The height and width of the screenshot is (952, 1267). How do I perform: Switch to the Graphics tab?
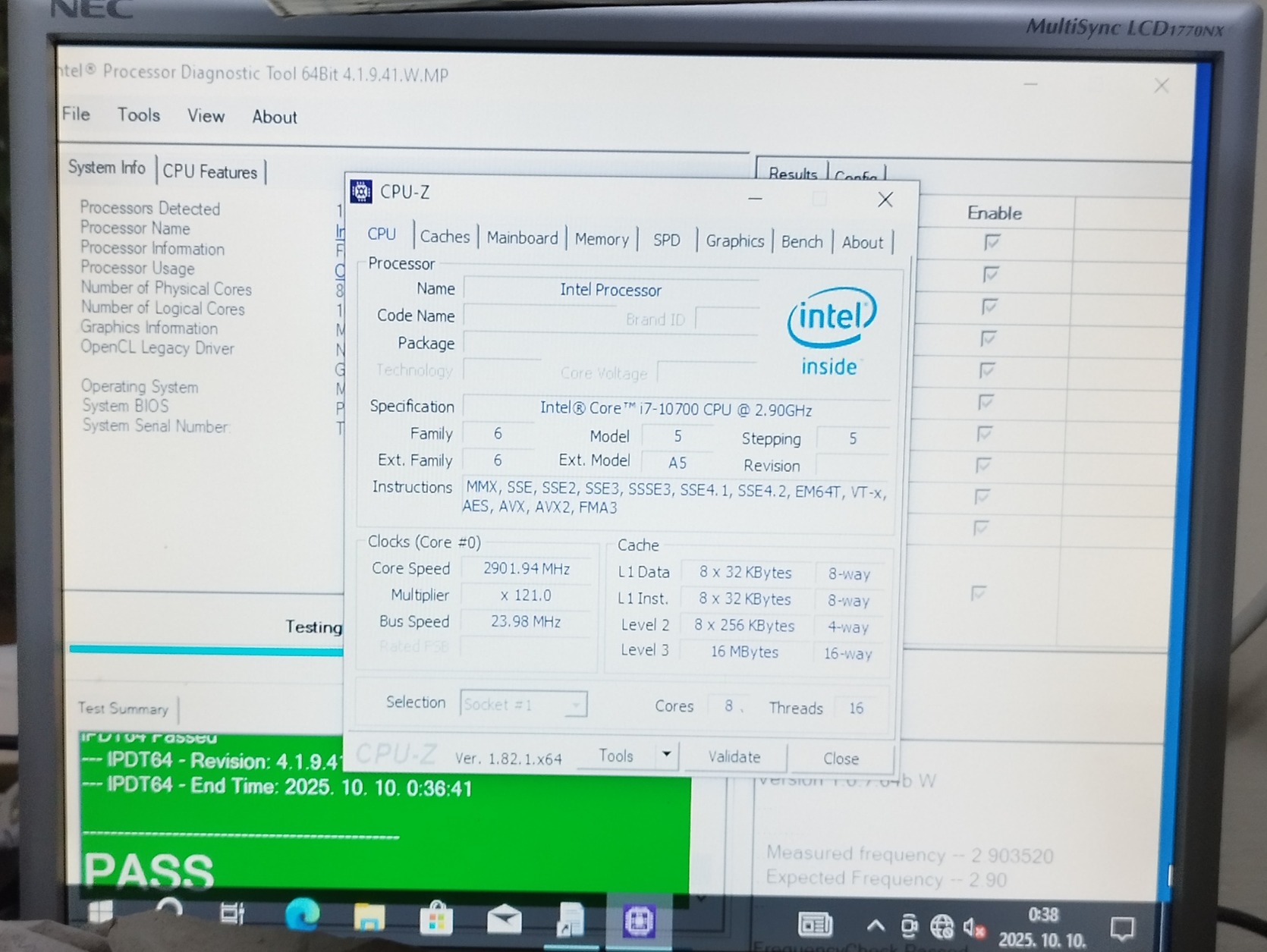(x=734, y=241)
